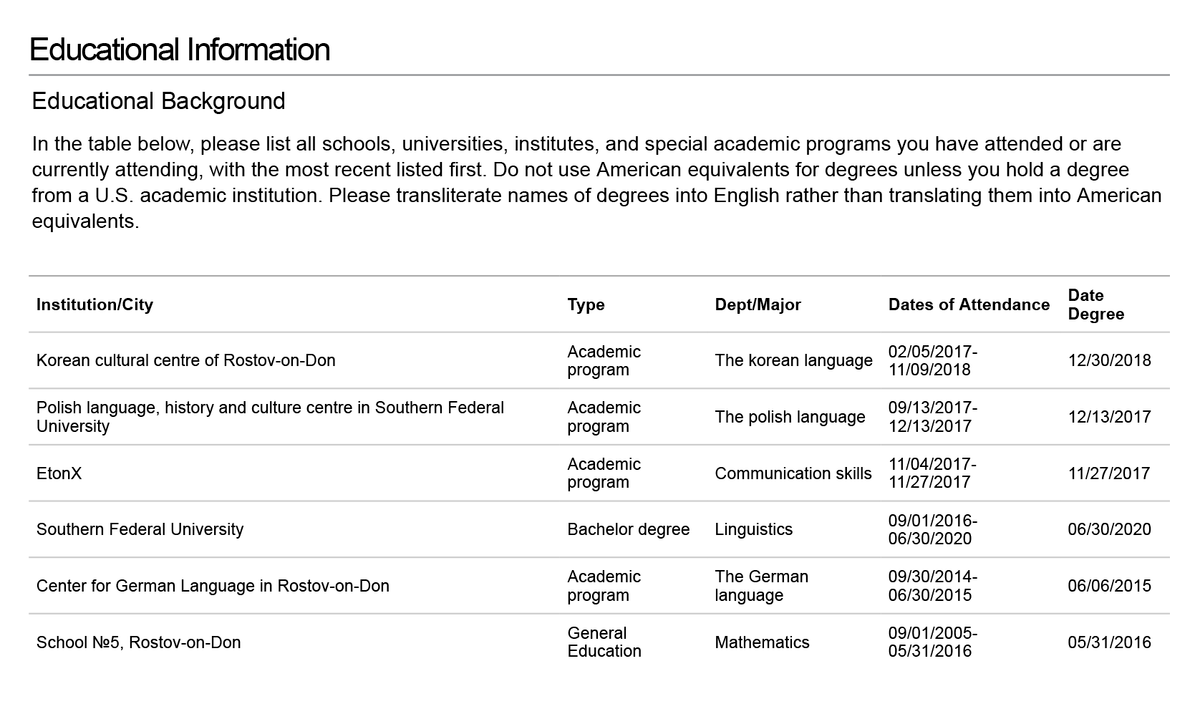Click the EtonX institution entry

tap(59, 473)
